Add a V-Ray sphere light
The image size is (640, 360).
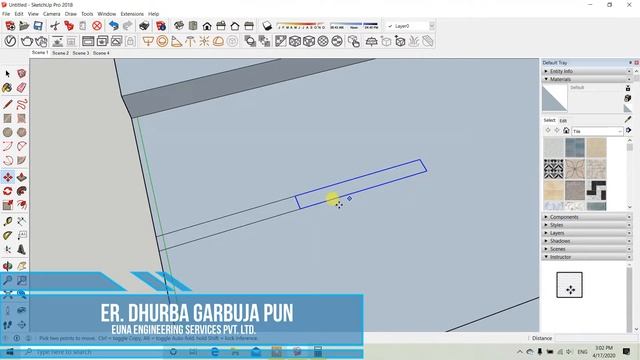click(x=162, y=41)
